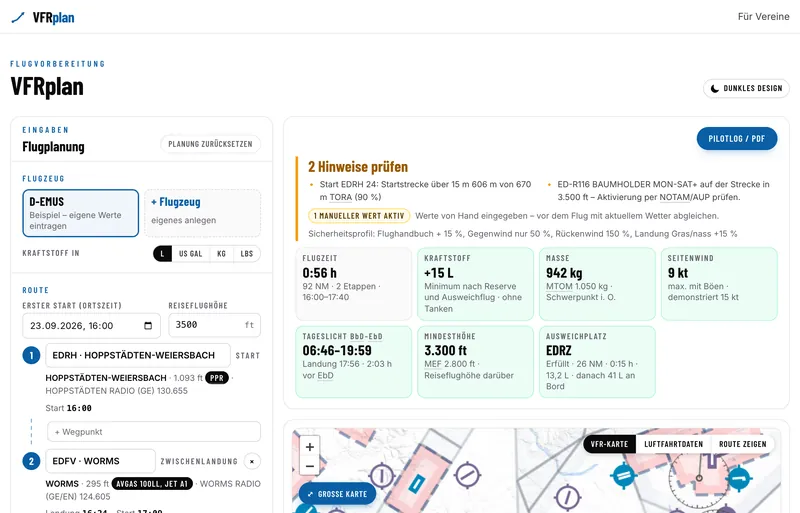The image size is (800, 513).
Task: Open calendar picker in start date field
Action: pyautogui.click(x=148, y=326)
